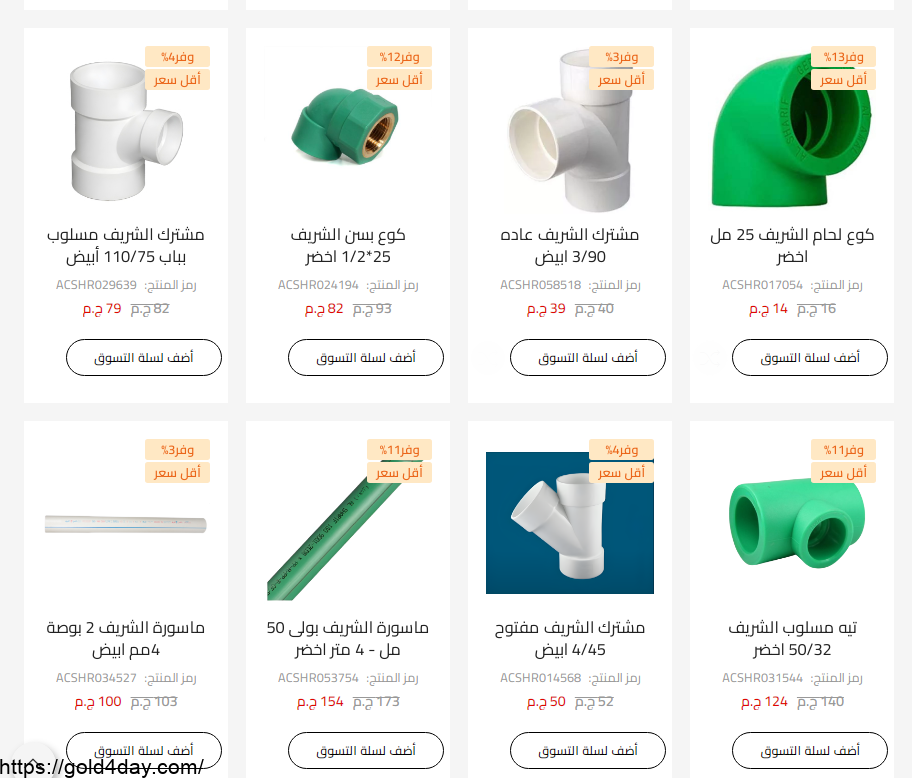Open white 3/90 tee product image
The image size is (912, 778).
[569, 130]
